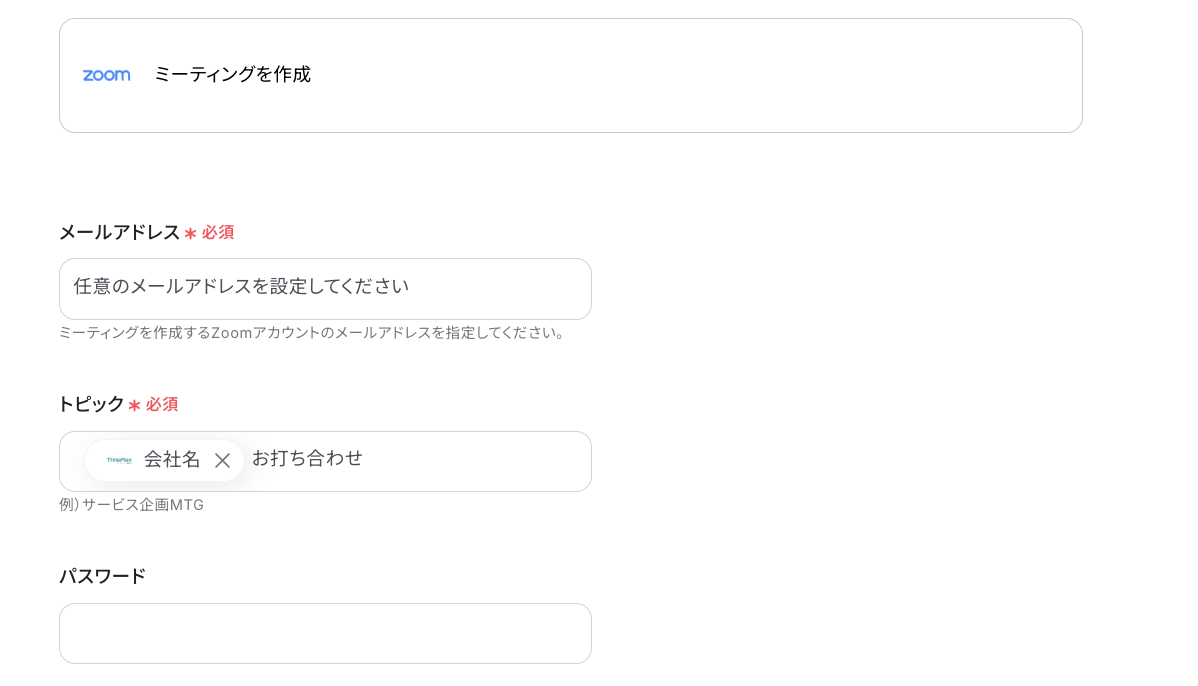The image size is (1198, 686).
Task: Click the パスワード field label
Action: (x=101, y=575)
